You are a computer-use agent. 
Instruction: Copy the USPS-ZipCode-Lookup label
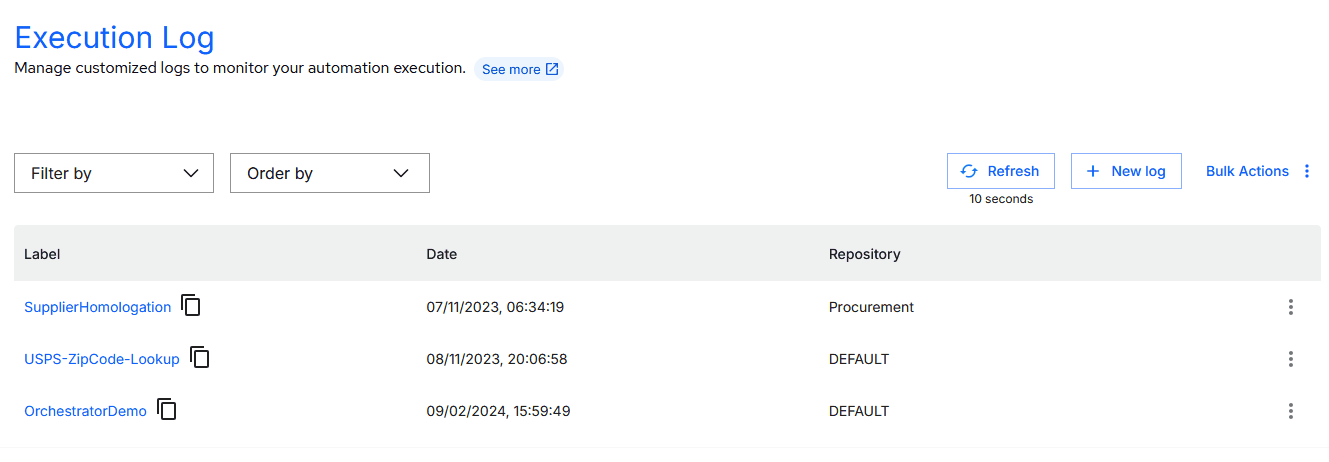(200, 357)
